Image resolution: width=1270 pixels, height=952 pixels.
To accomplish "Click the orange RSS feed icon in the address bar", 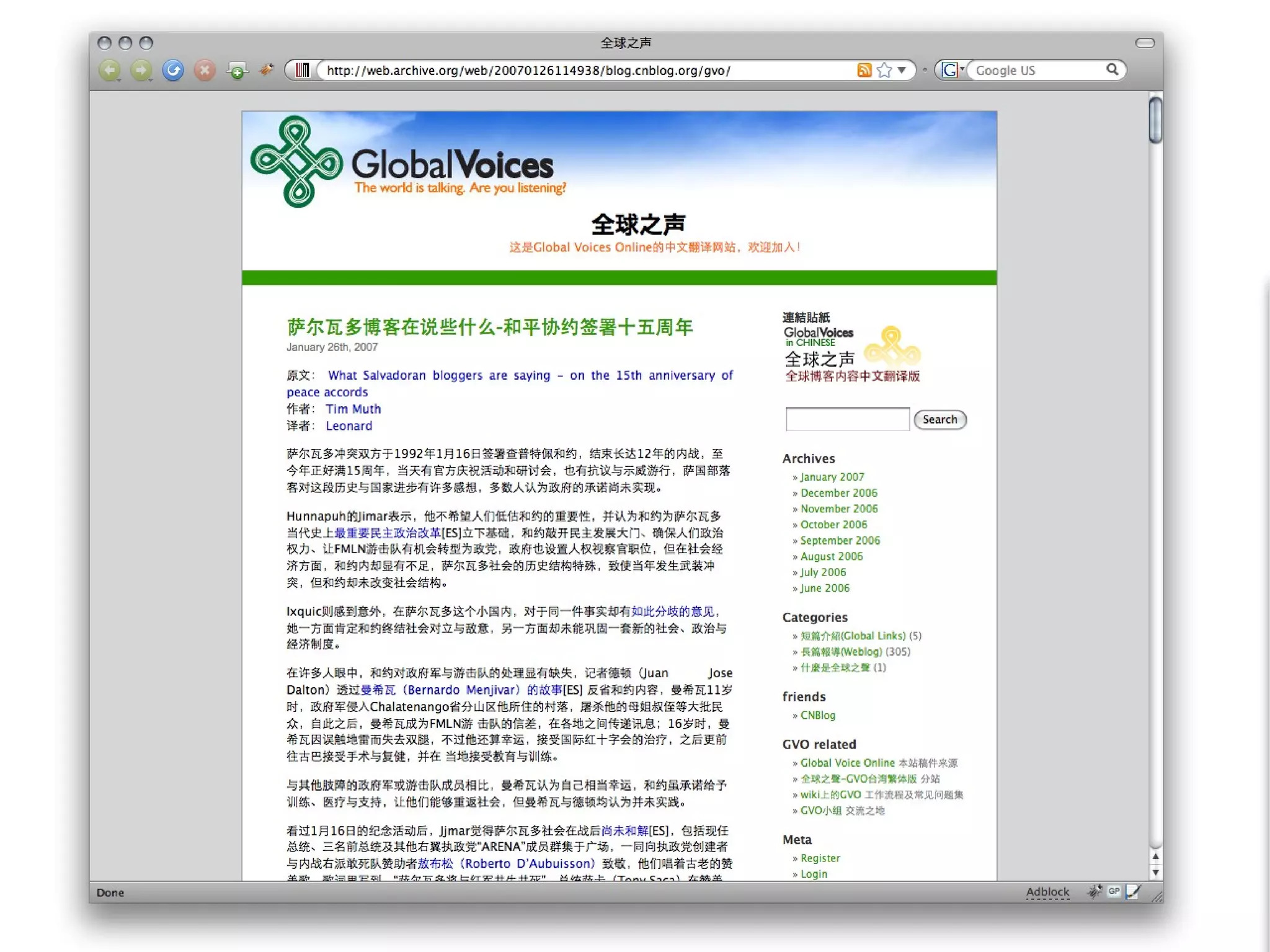I will coord(864,70).
